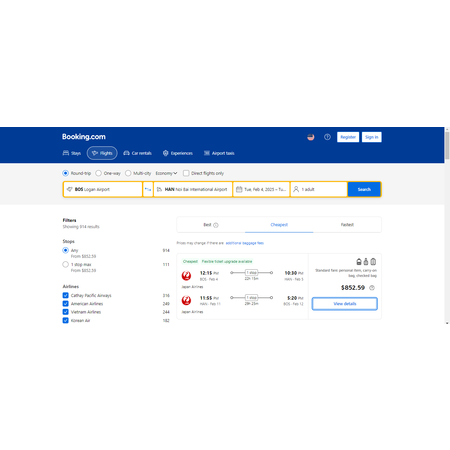Click the View details button

click(345, 304)
